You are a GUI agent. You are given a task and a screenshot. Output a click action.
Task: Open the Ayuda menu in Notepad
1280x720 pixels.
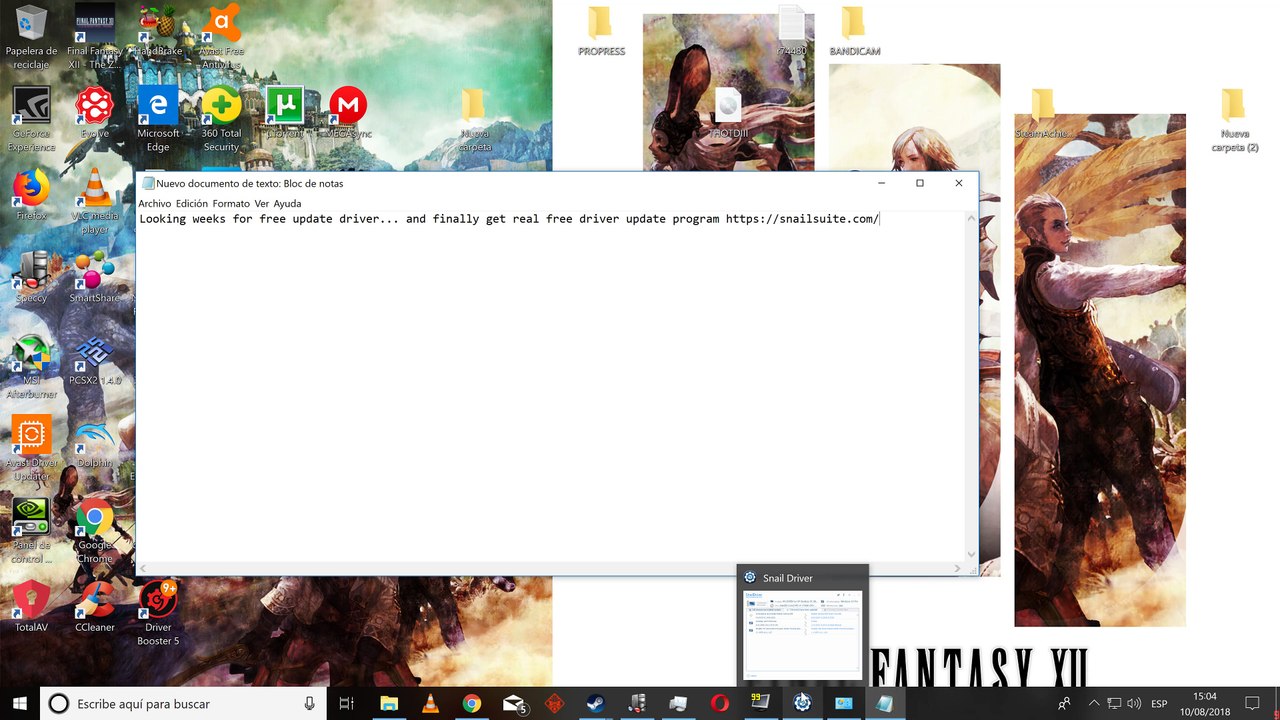(287, 203)
